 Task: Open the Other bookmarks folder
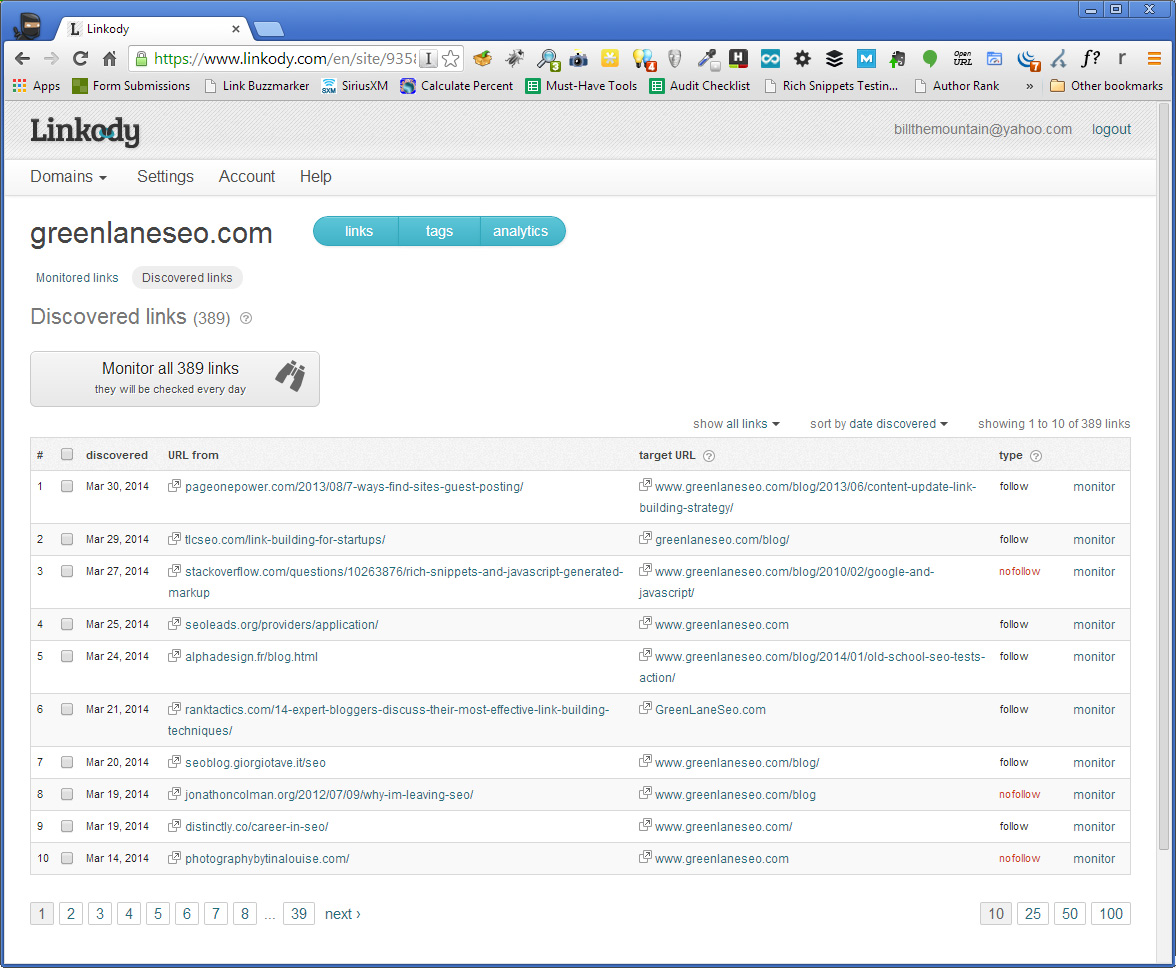click(x=1106, y=85)
